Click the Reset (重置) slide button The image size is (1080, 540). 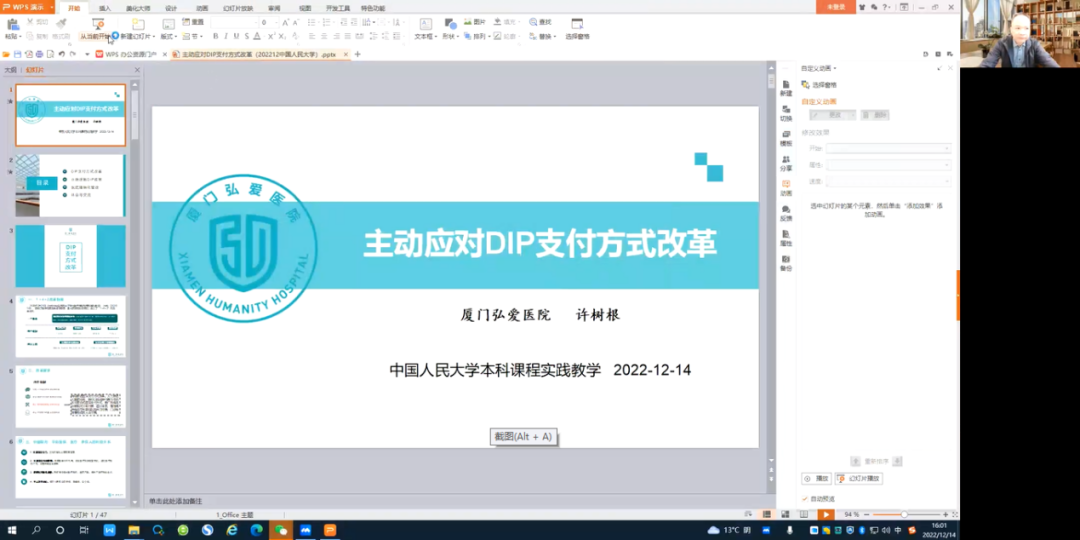click(193, 22)
